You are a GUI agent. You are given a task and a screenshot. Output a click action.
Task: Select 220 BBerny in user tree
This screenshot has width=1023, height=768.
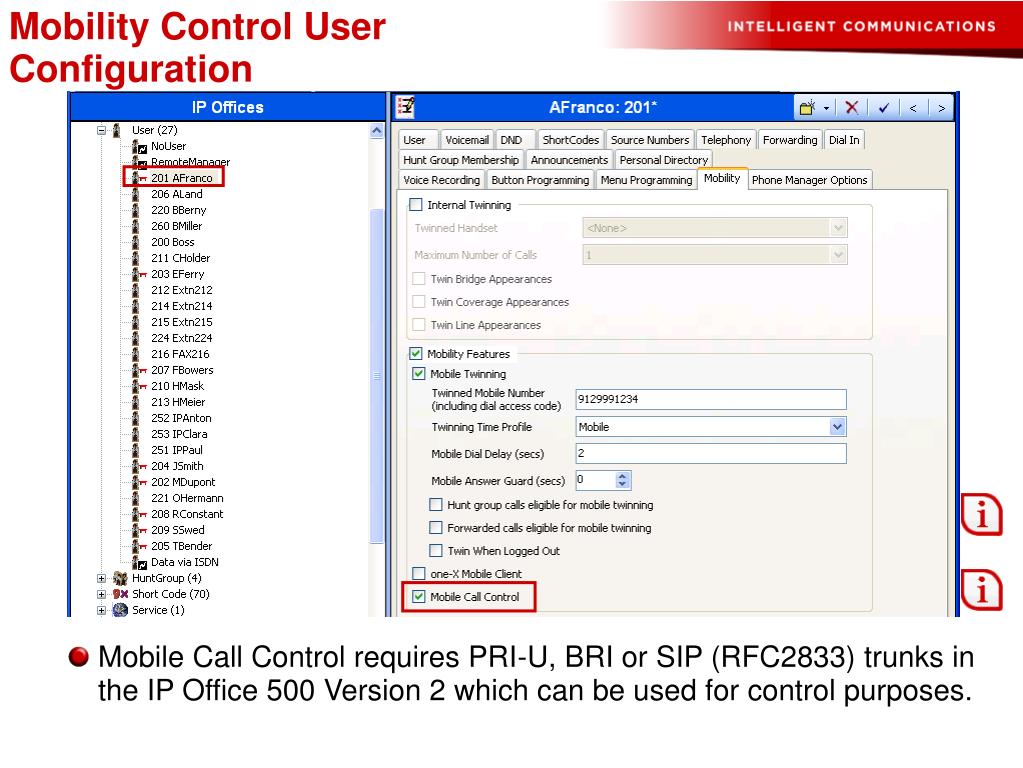coord(179,210)
